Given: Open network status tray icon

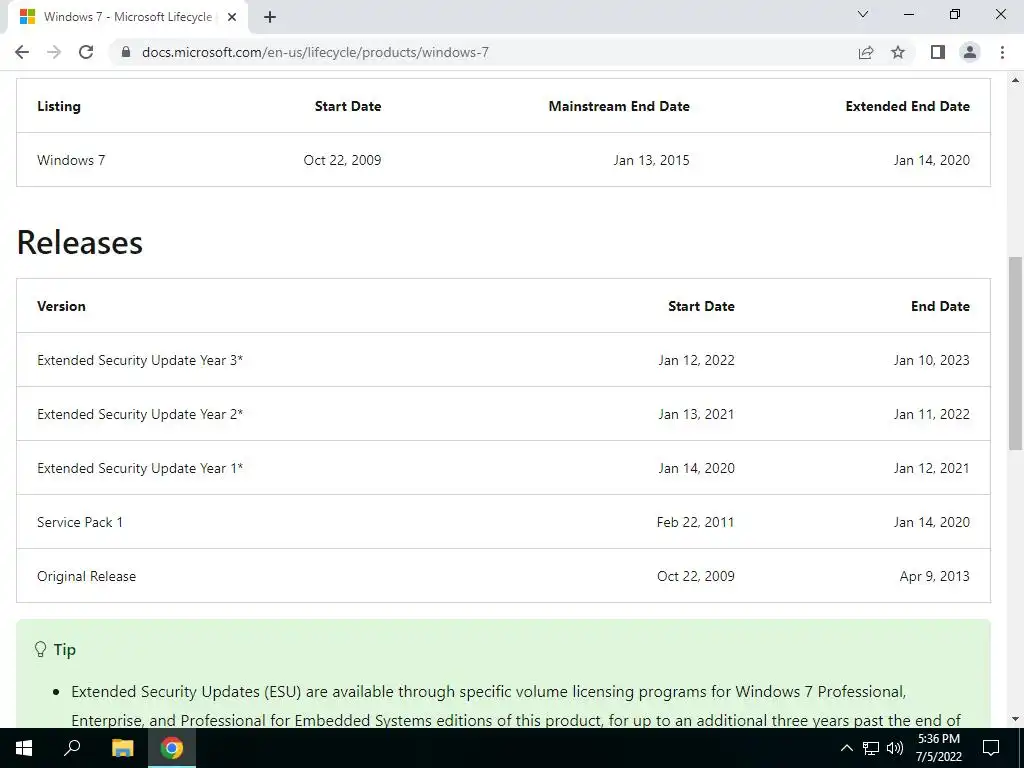Looking at the screenshot, I should (871, 748).
